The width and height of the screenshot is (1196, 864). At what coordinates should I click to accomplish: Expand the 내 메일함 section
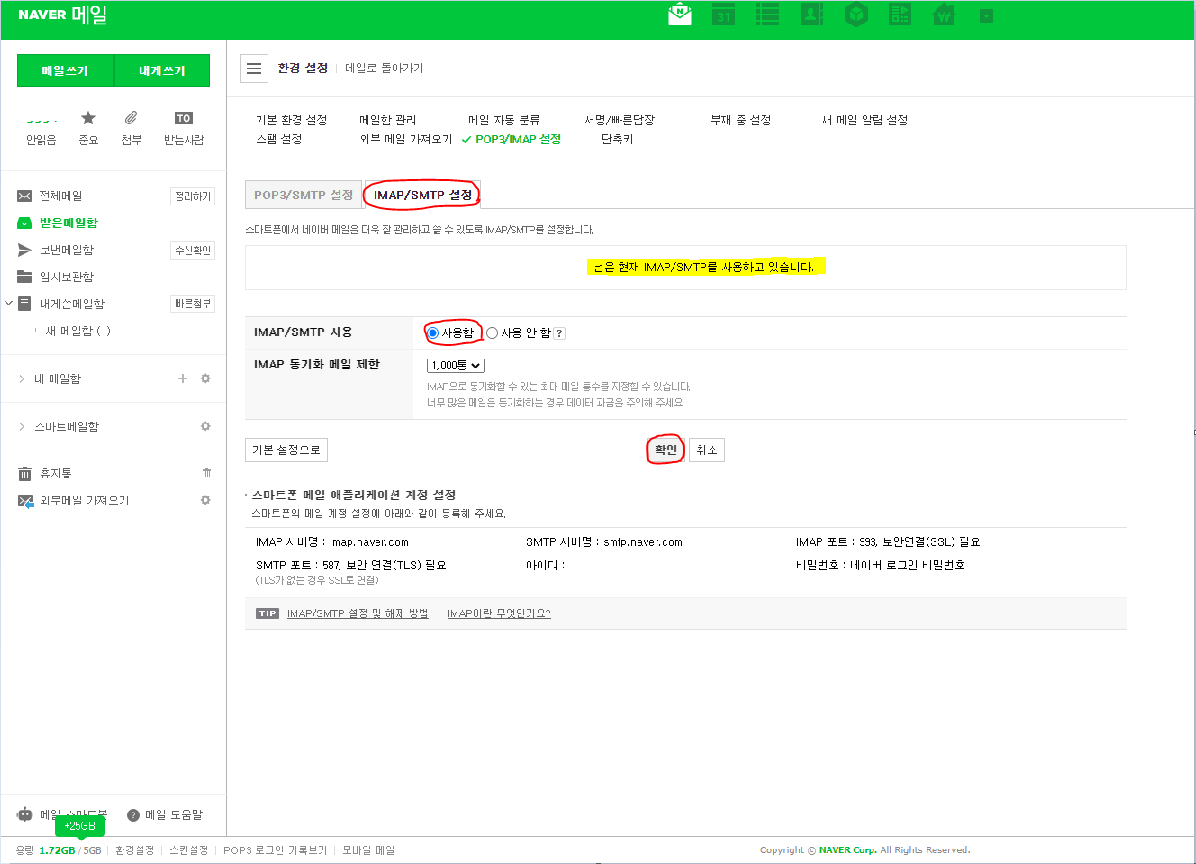21,378
